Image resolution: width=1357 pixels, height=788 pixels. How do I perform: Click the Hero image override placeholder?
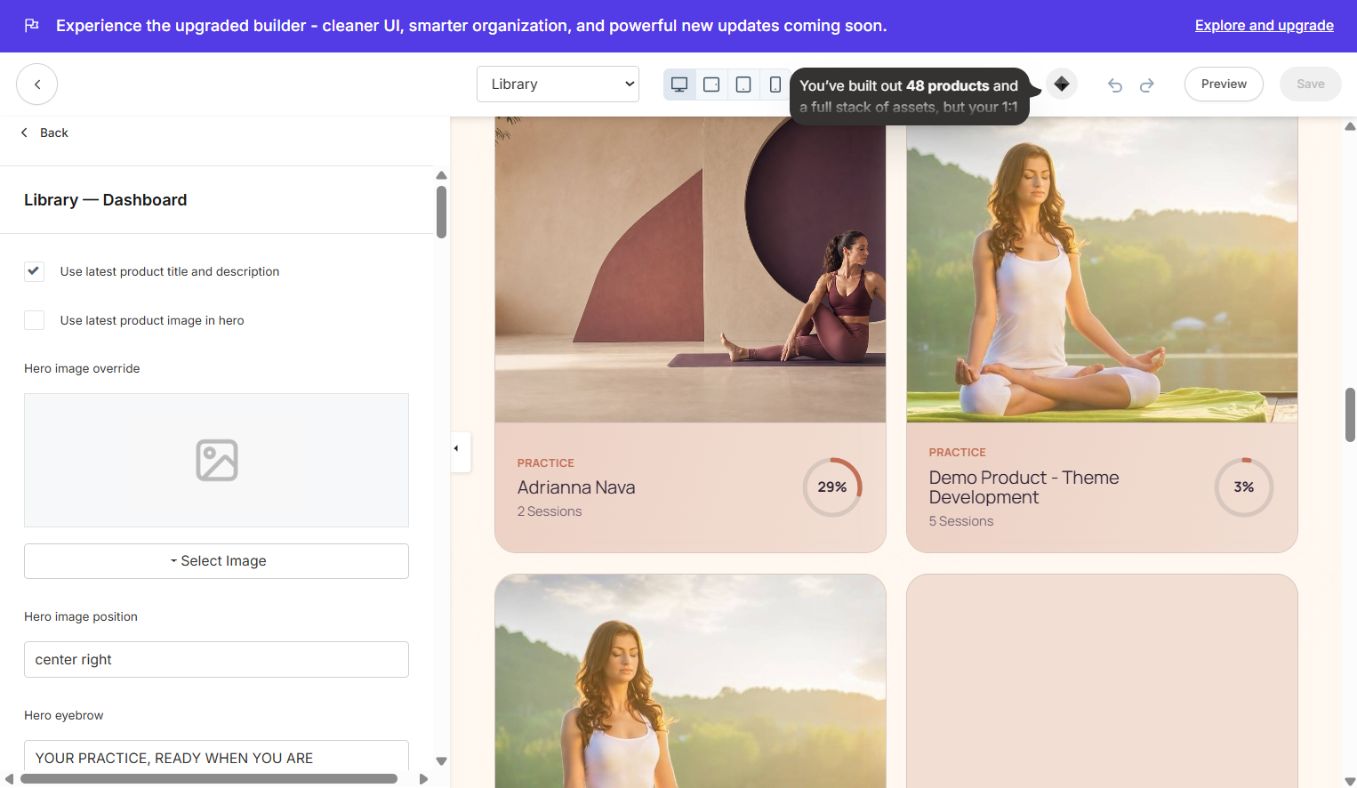point(216,460)
